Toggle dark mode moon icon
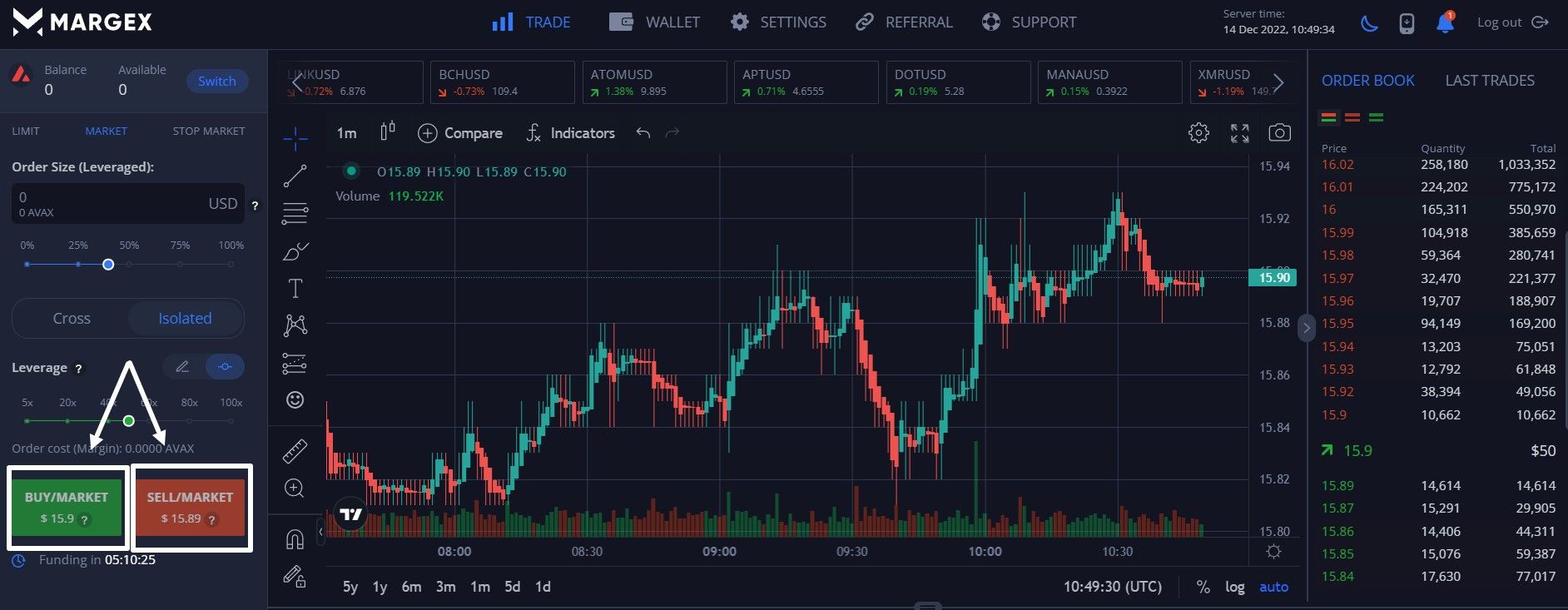This screenshot has width=1568, height=610. [1369, 23]
